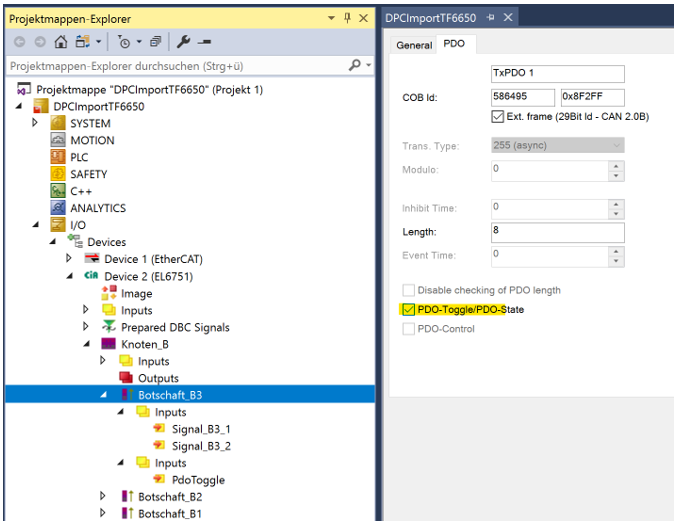Click the SYSTEM node icon

click(x=58, y=123)
